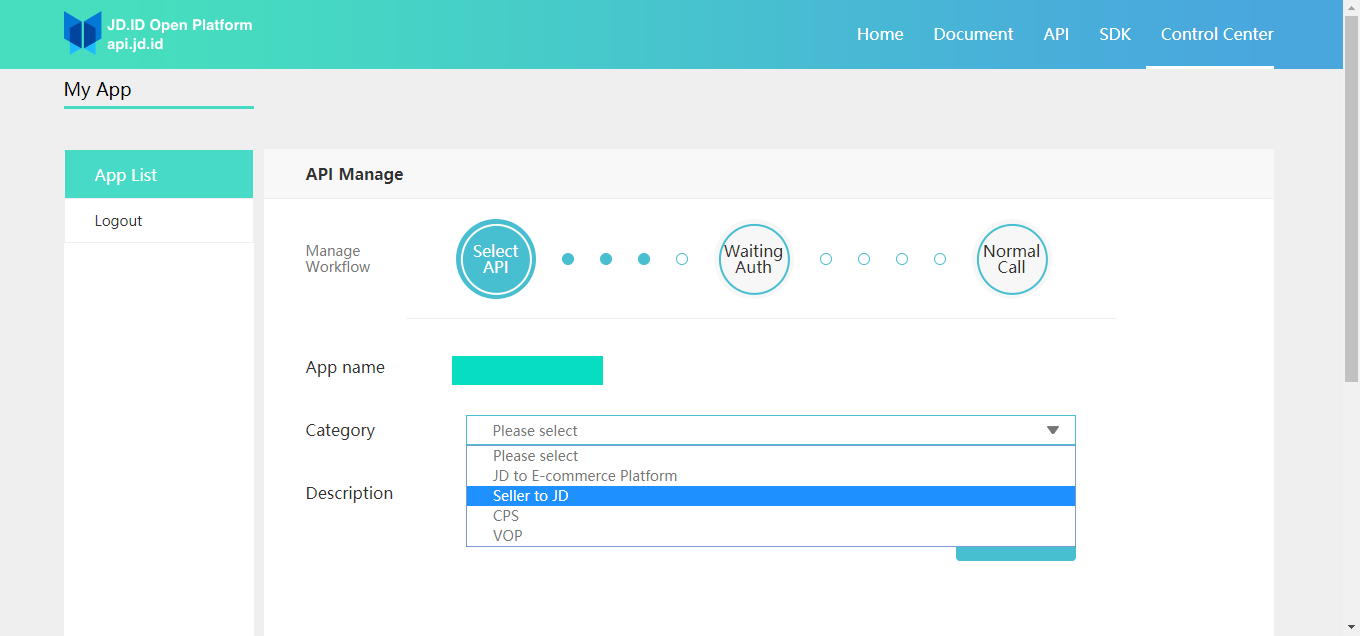This screenshot has height=636, width=1360.
Task: Open the SDK navigation item
Action: [x=1115, y=34]
